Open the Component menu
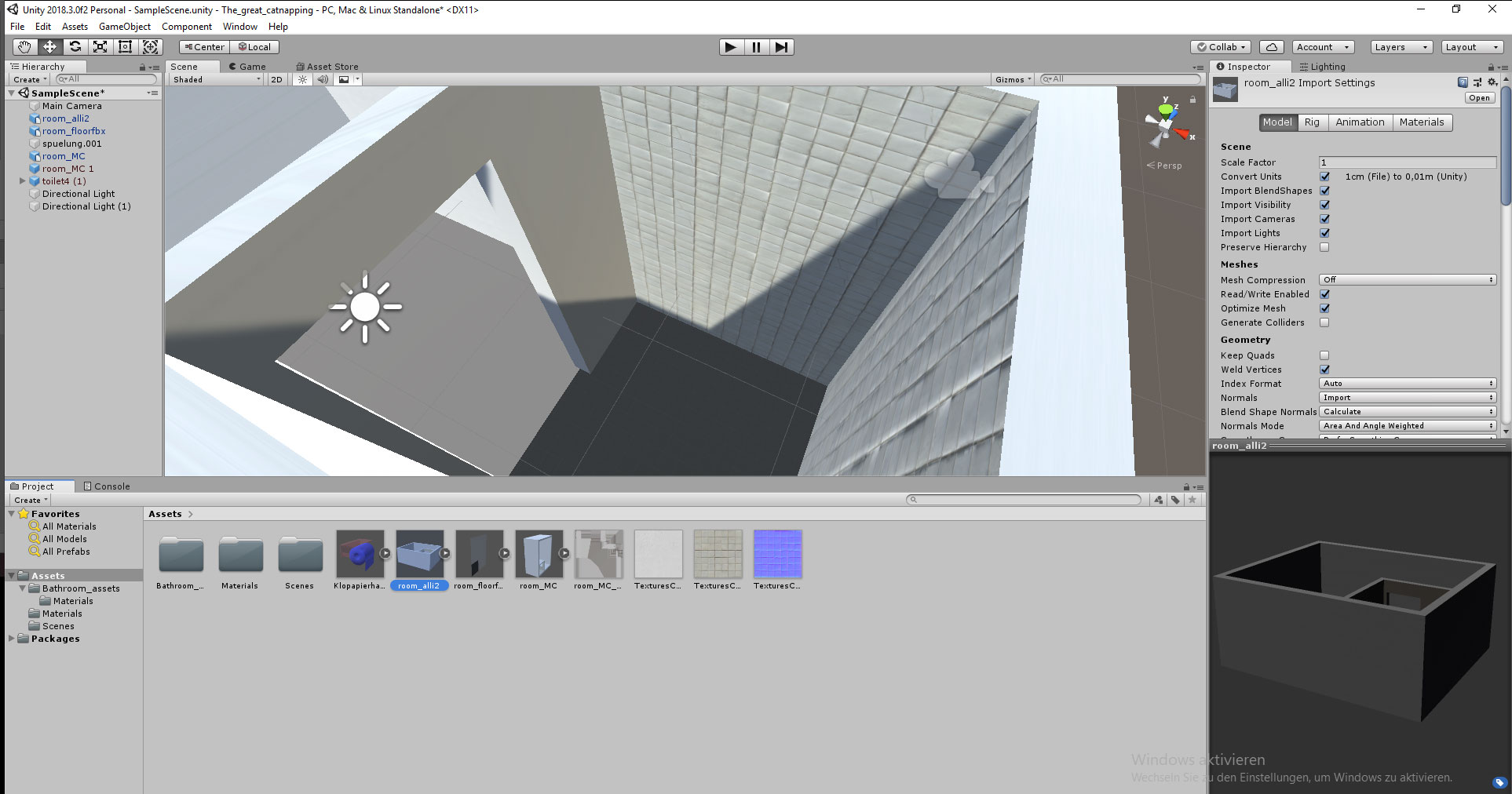Screen dimensions: 1512x794 (x=187, y=27)
